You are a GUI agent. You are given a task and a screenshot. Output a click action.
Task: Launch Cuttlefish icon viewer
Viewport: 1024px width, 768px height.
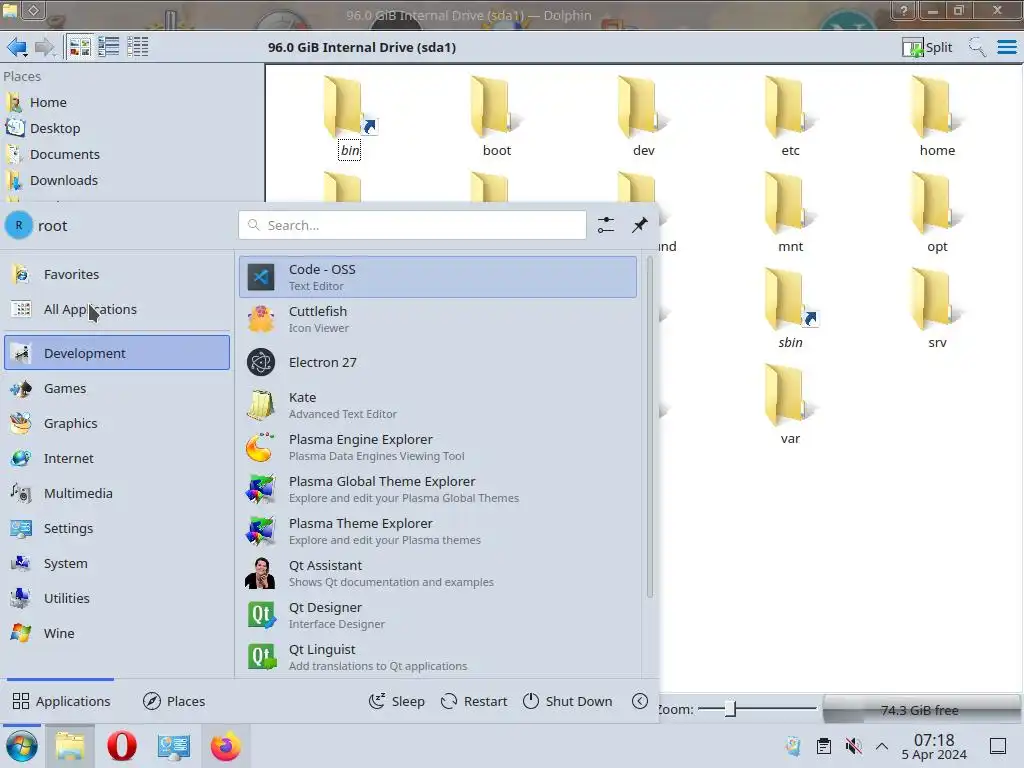[438, 319]
